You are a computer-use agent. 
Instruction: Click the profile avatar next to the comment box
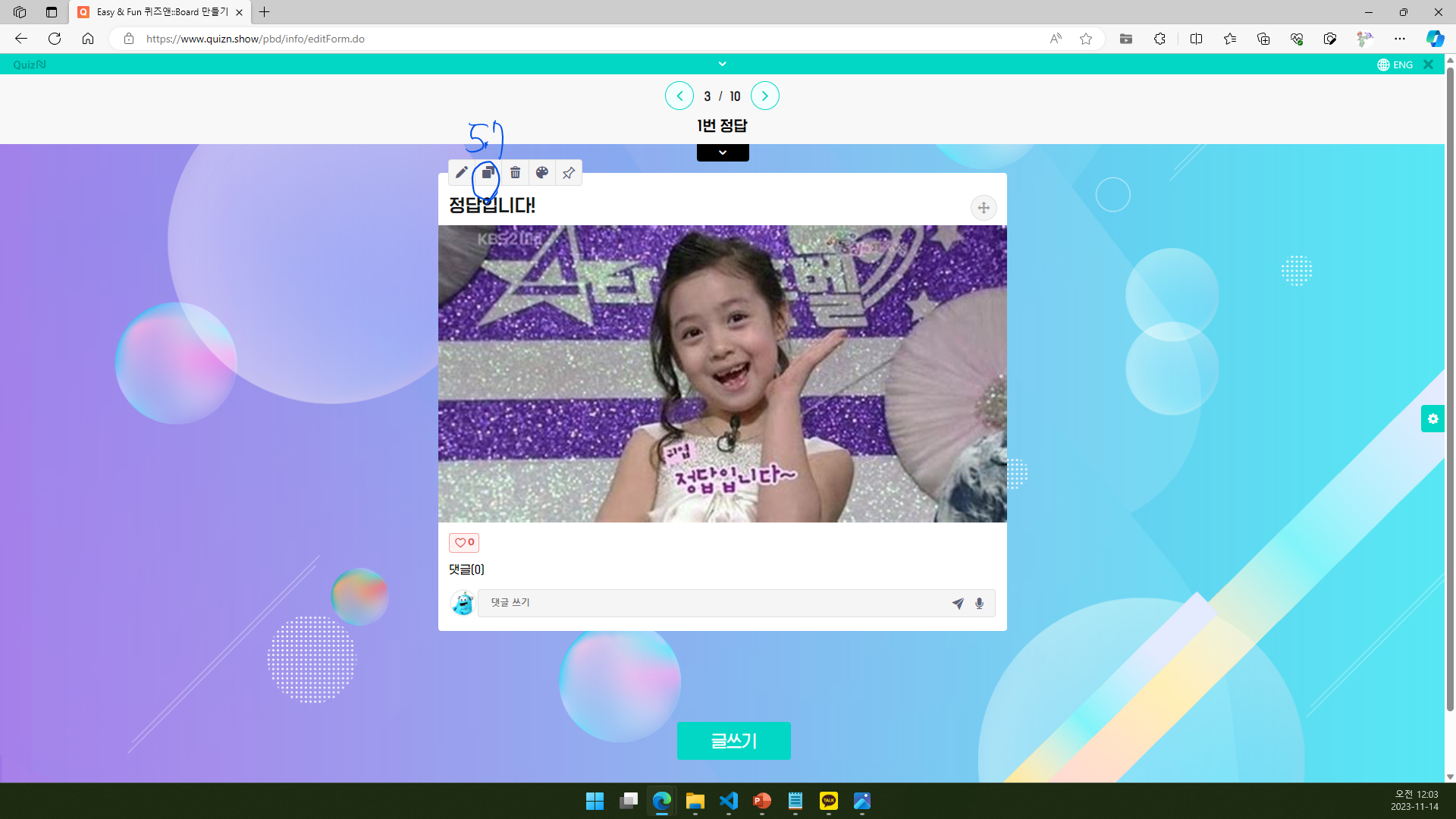[x=463, y=604]
